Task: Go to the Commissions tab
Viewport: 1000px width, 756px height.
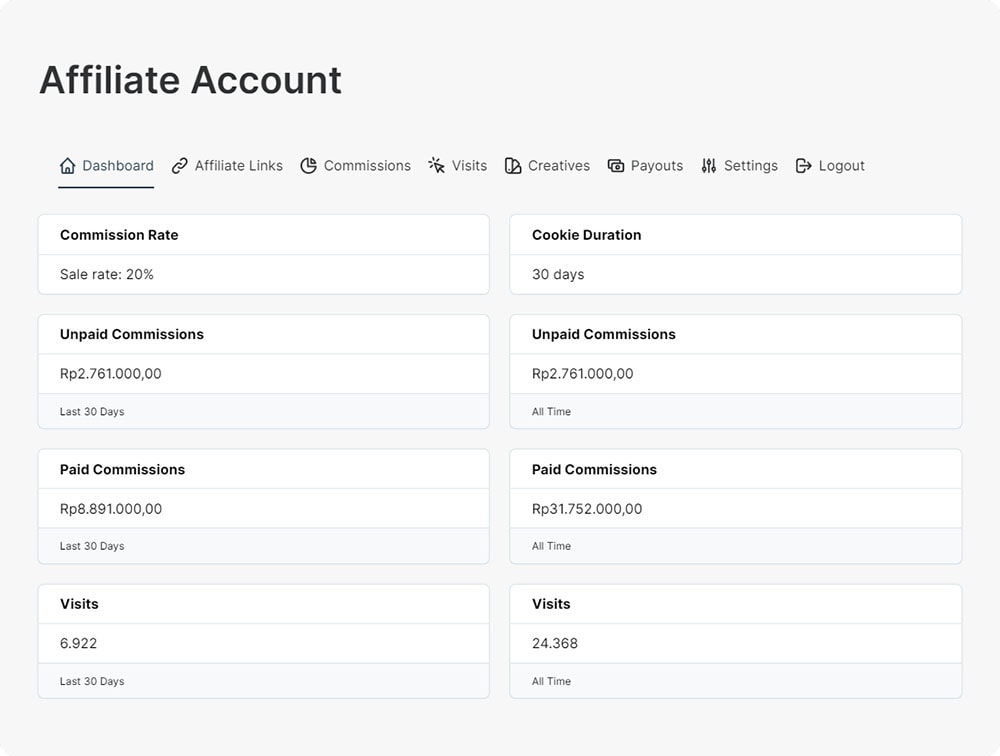Action: tap(356, 166)
